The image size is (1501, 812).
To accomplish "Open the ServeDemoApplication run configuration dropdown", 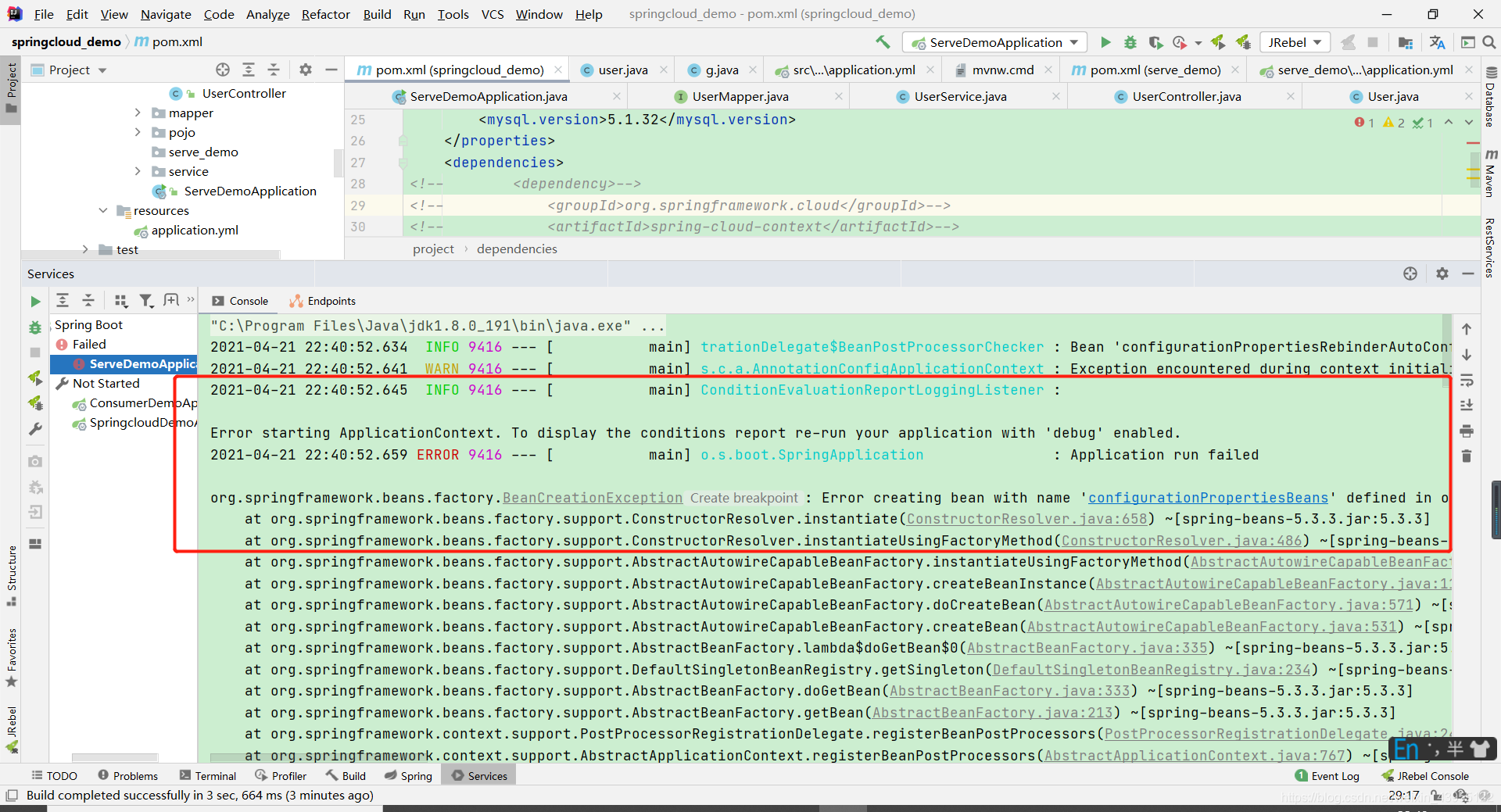I will click(994, 42).
